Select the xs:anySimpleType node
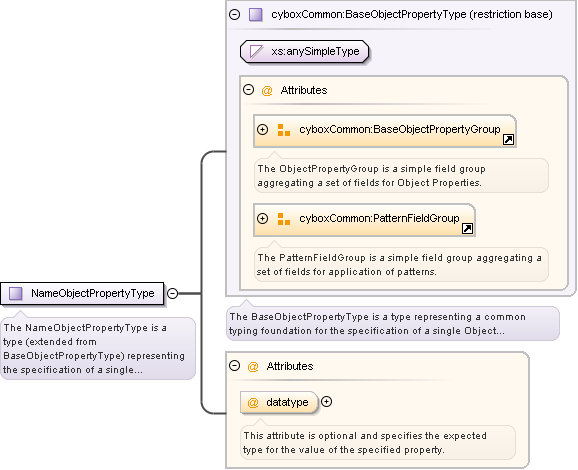 [x=304, y=52]
